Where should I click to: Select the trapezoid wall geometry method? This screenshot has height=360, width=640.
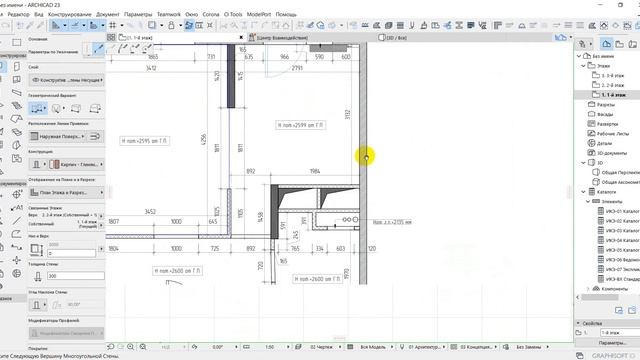click(x=76, y=109)
